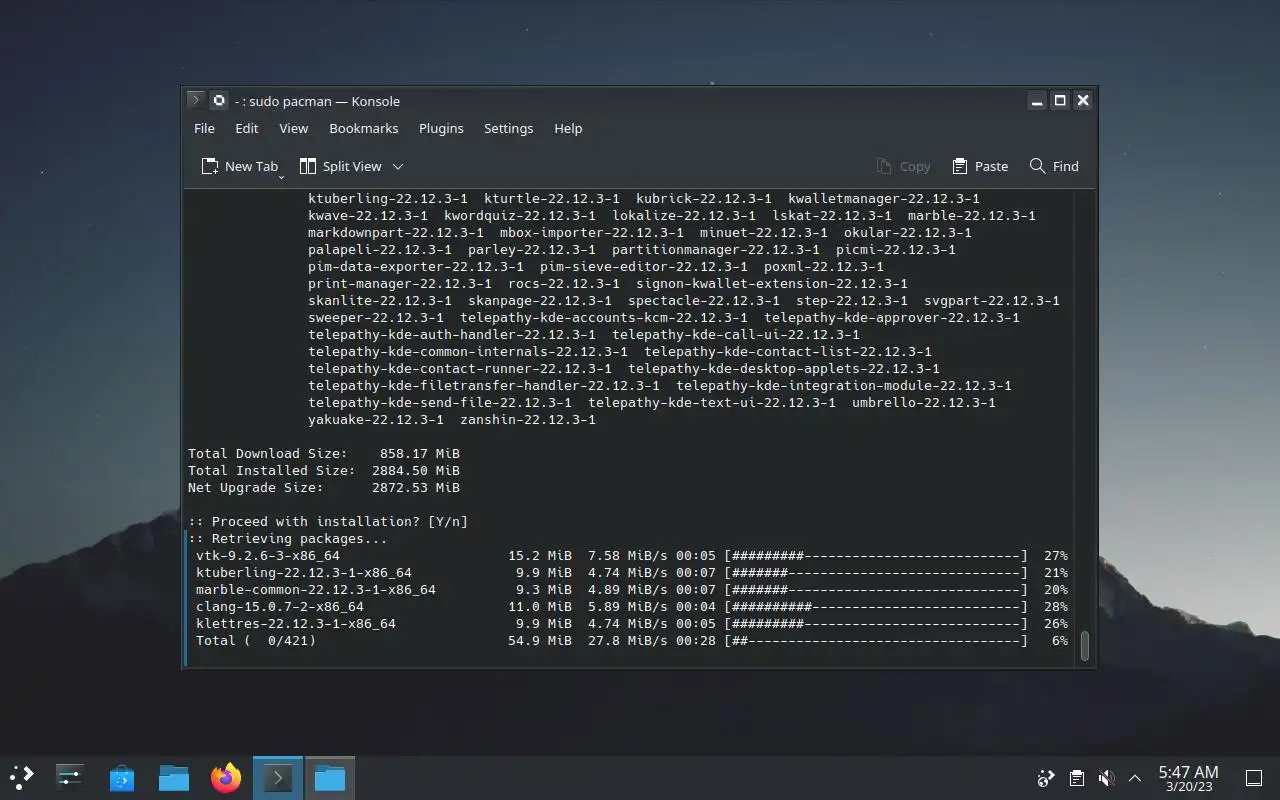1280x800 pixels.
Task: Open the system updates tray icon
Action: point(1046,778)
